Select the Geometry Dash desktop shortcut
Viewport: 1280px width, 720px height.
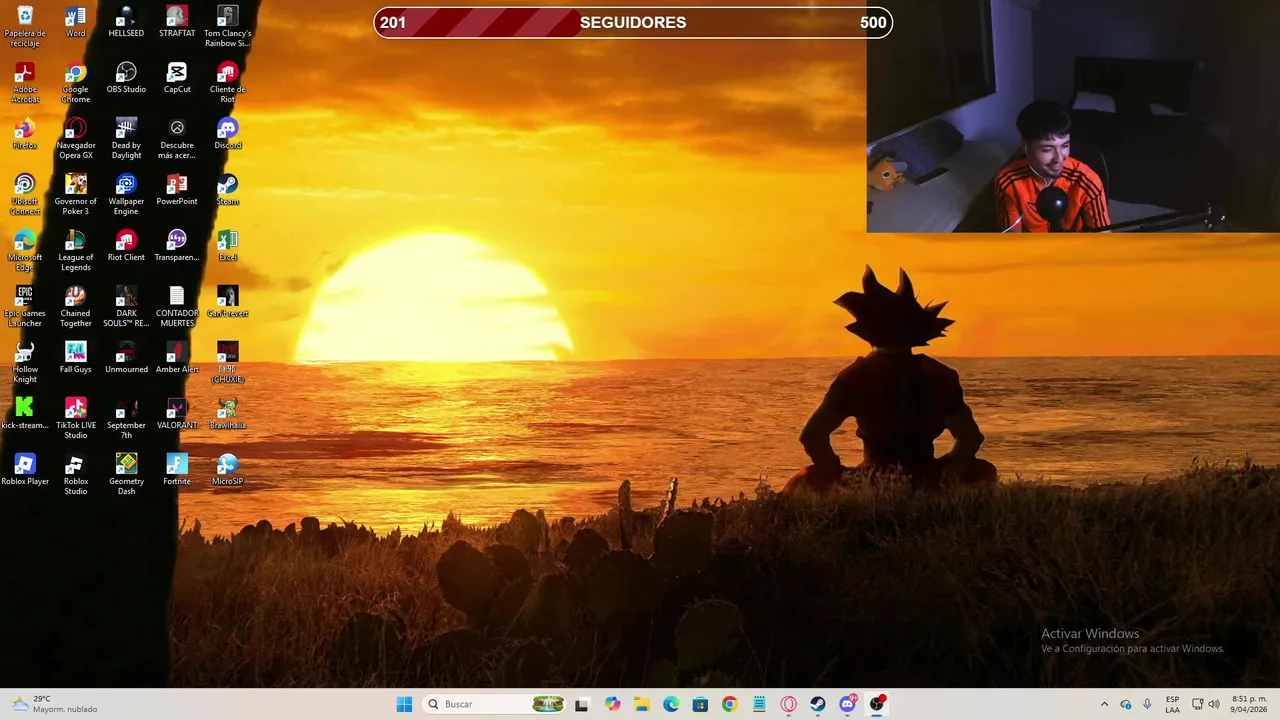(126, 475)
